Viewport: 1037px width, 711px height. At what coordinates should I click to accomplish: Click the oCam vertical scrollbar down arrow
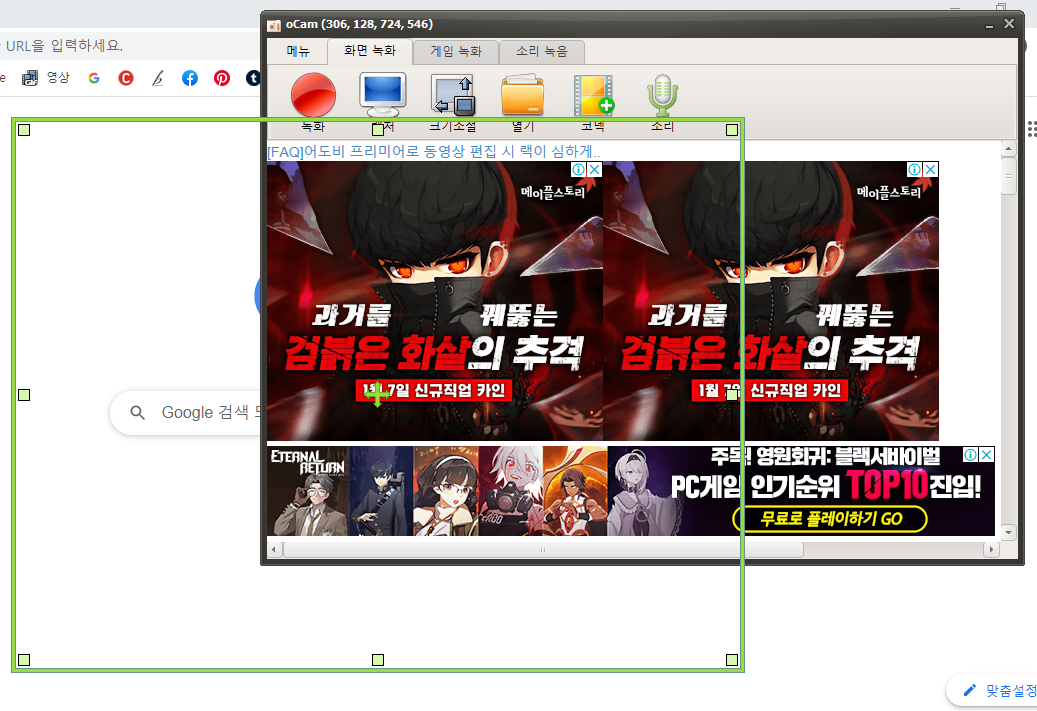pyautogui.click(x=1008, y=532)
